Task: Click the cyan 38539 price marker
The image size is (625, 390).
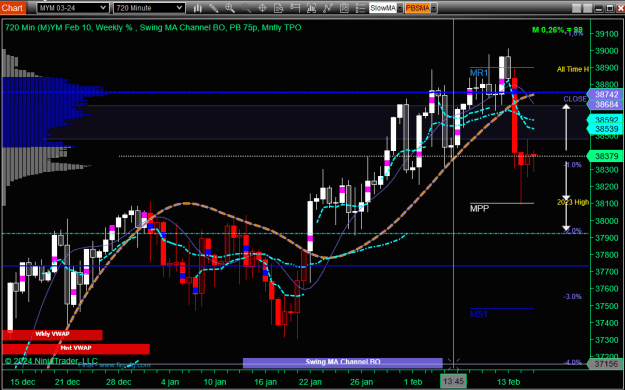Action: coord(606,129)
